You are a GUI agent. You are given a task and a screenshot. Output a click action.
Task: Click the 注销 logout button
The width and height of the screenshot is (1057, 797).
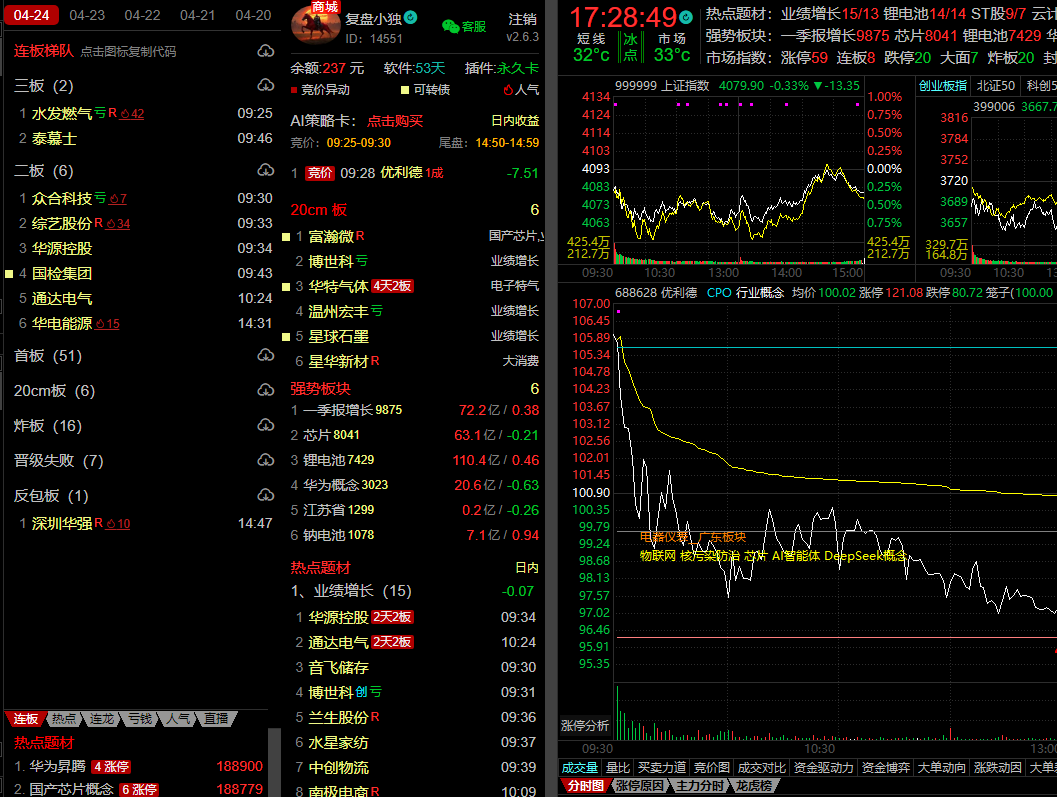point(522,20)
